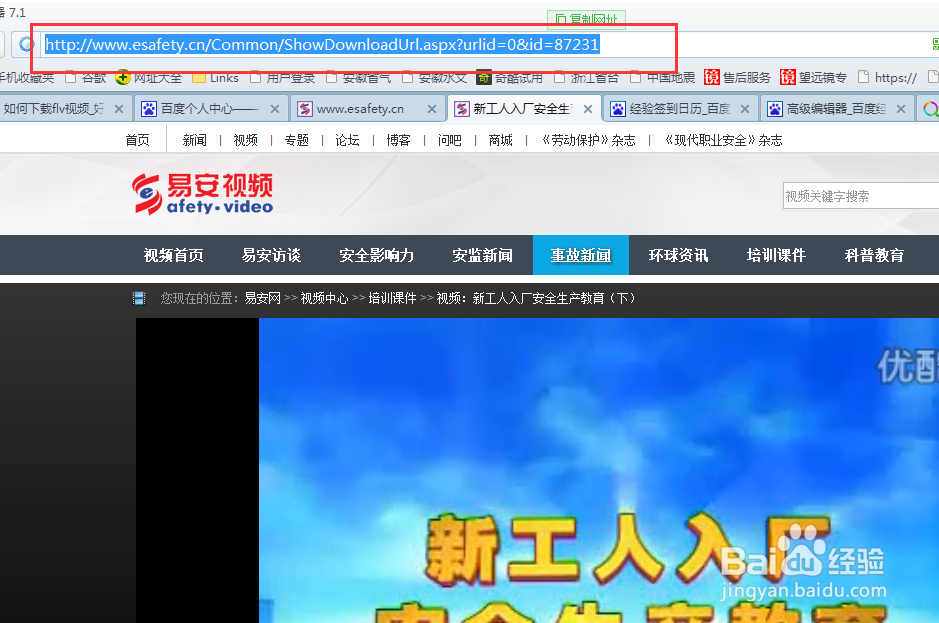Click the favicon on www.esafety.cn tab
The height and width of the screenshot is (623, 939).
[x=305, y=109]
